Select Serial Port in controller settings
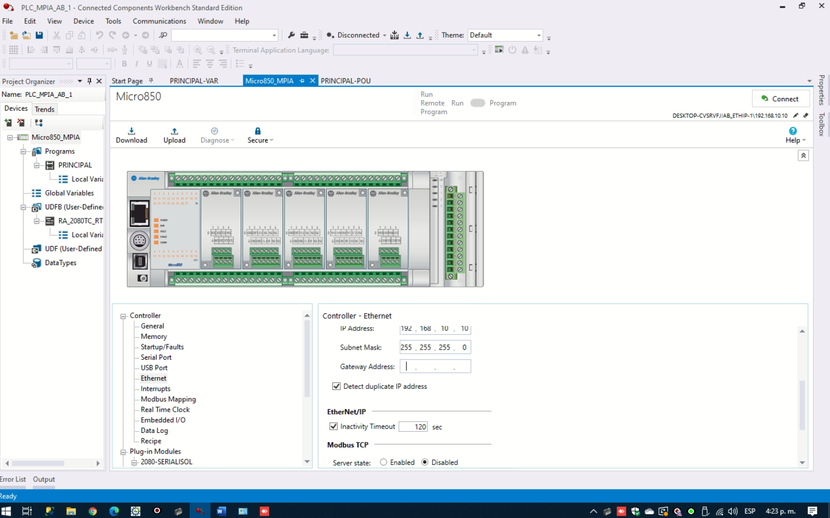Viewport: 830px width, 518px height. click(x=156, y=357)
